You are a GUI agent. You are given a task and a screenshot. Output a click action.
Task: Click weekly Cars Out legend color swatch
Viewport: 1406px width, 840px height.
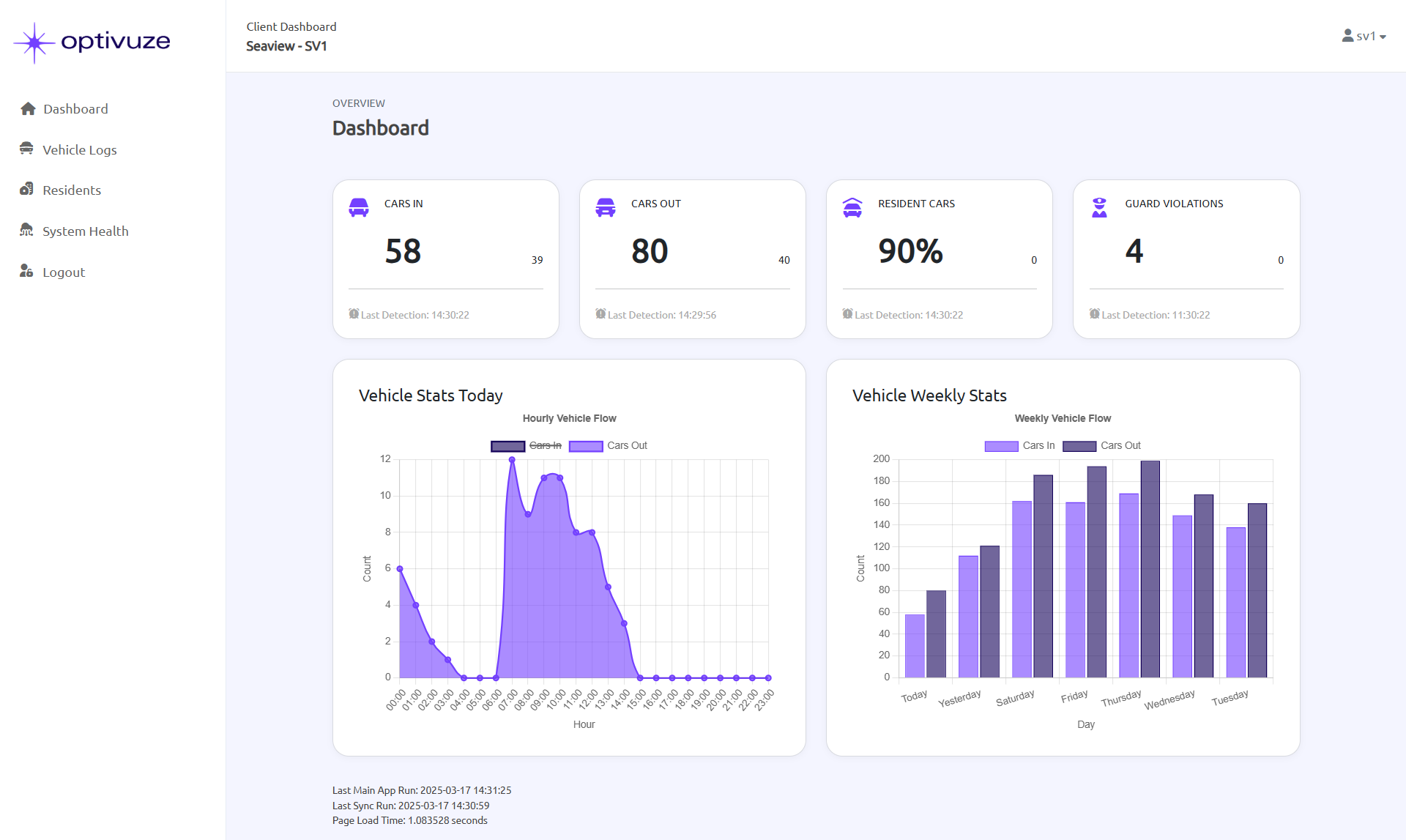click(1079, 446)
